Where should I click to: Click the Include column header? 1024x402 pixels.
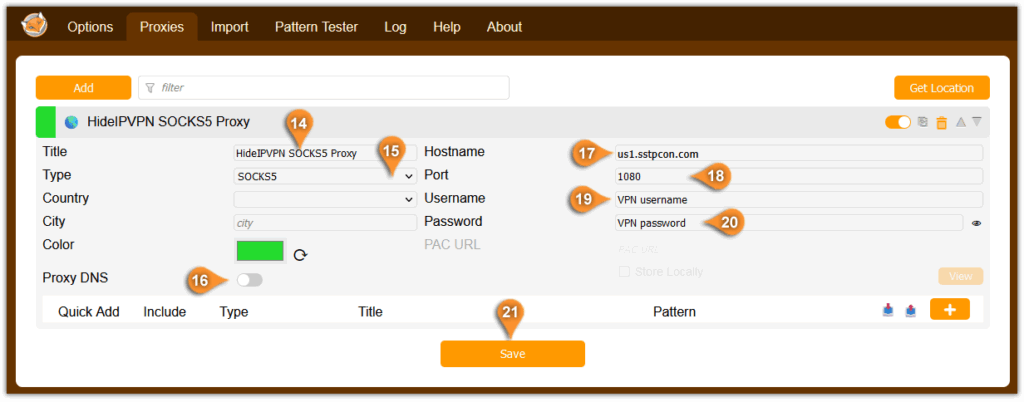point(165,312)
